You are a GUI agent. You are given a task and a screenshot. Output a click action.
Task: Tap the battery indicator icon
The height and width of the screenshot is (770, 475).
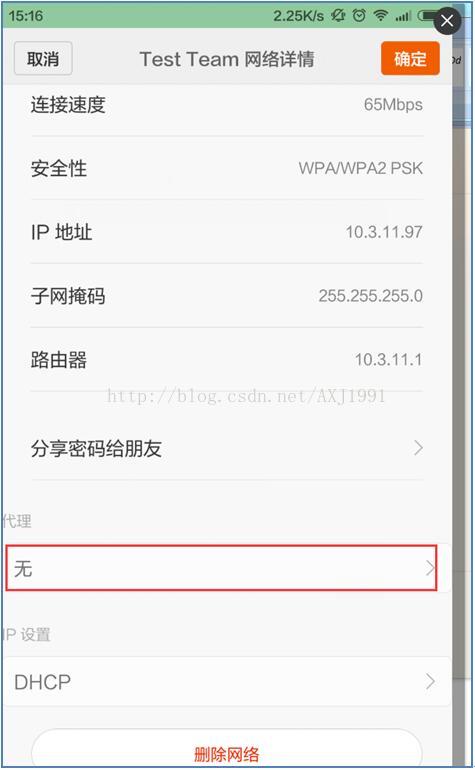point(425,16)
